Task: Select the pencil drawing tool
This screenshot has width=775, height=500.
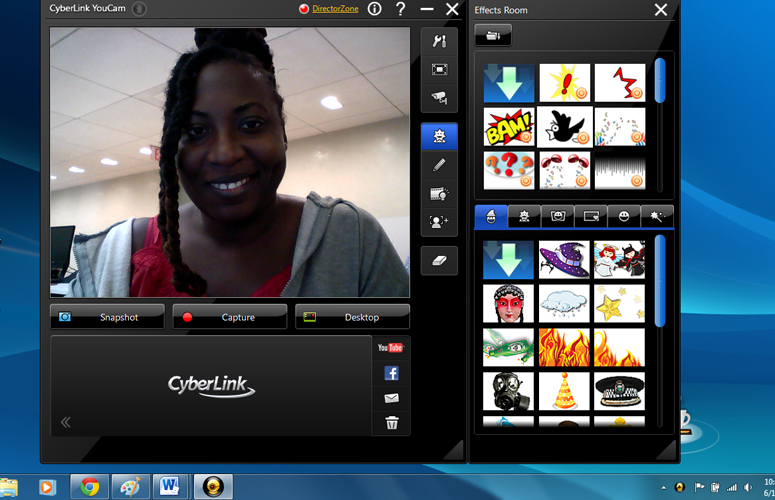Action: pyautogui.click(x=439, y=165)
